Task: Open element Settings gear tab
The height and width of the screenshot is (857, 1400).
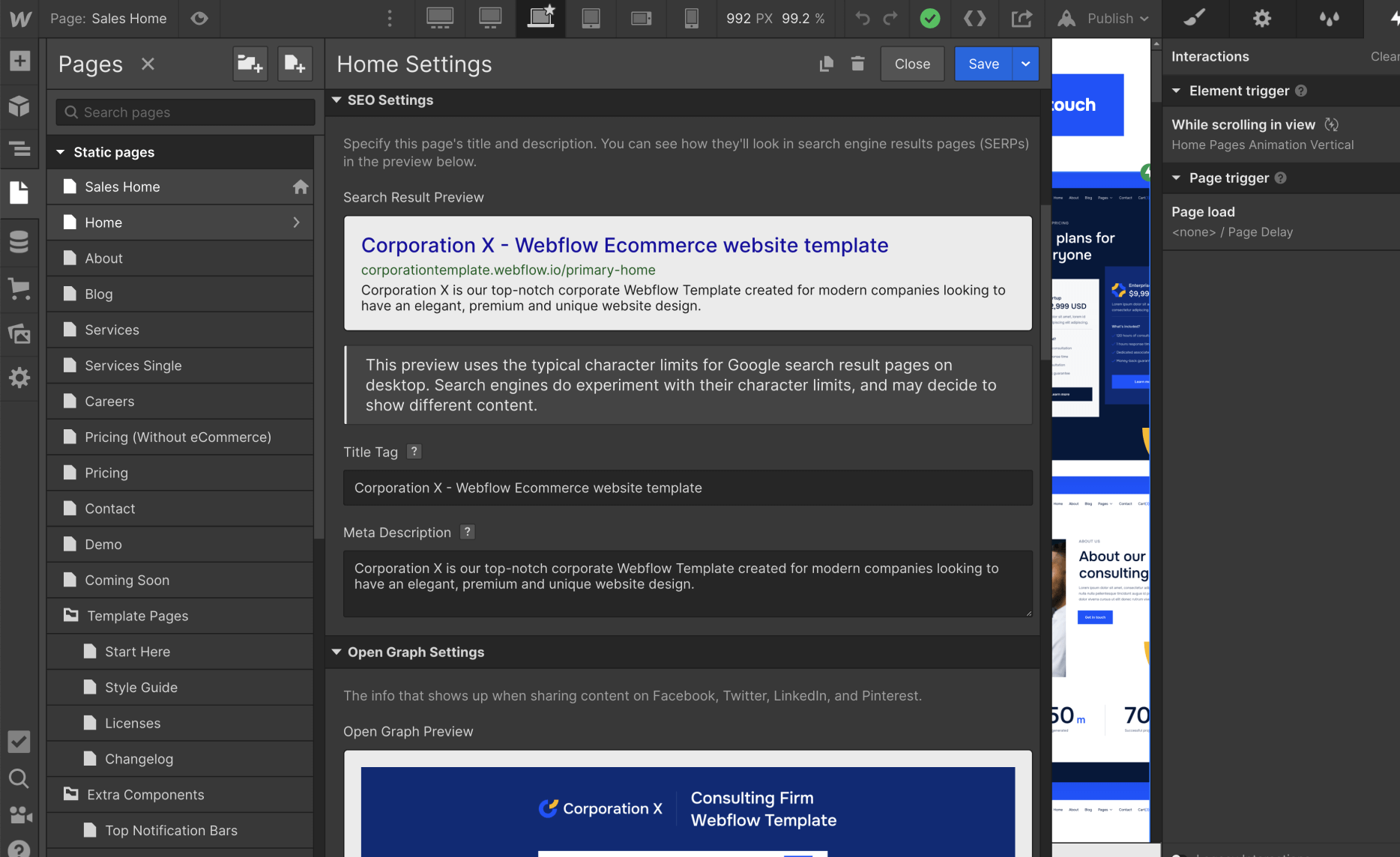Action: tap(1262, 19)
